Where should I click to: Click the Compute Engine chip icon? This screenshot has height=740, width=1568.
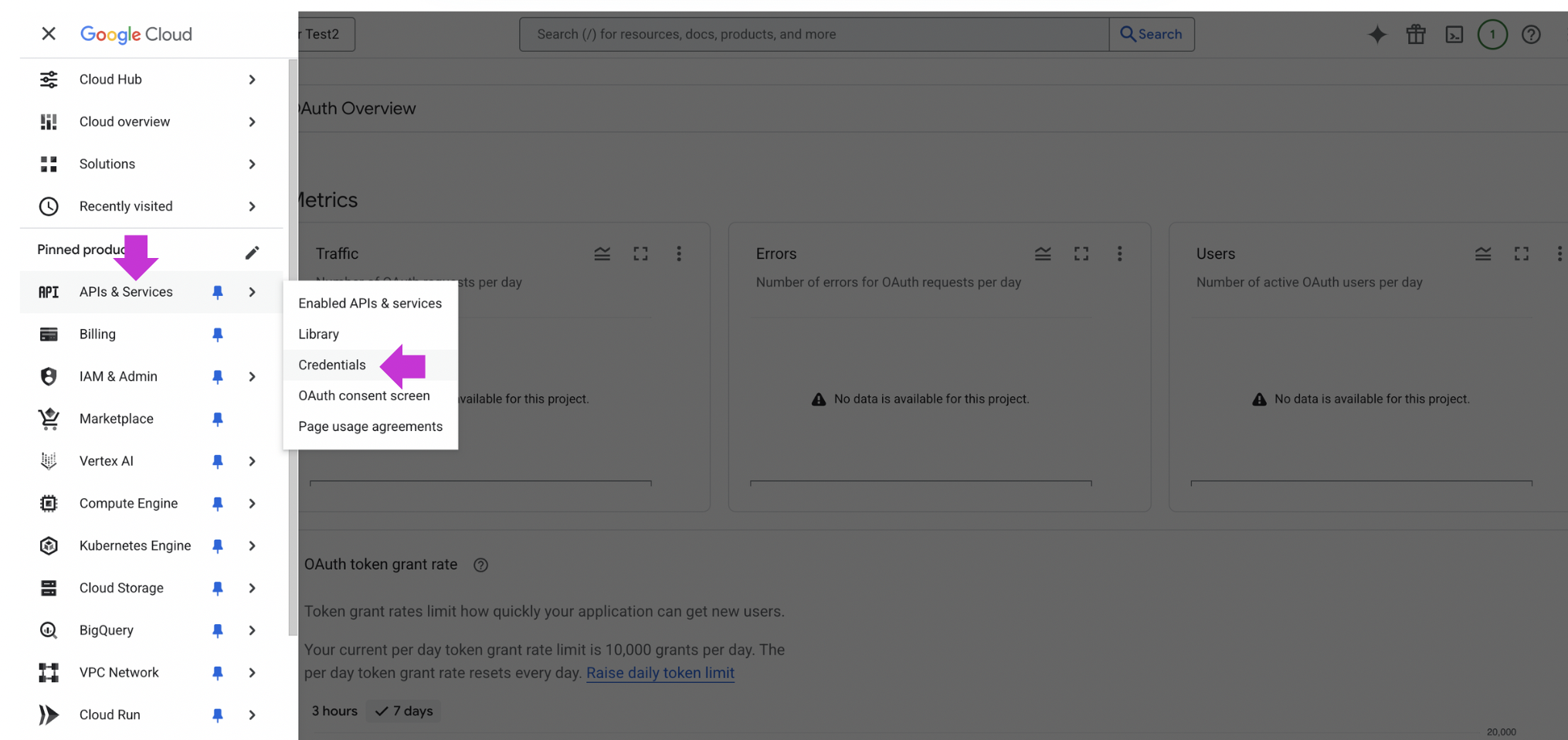pos(49,504)
